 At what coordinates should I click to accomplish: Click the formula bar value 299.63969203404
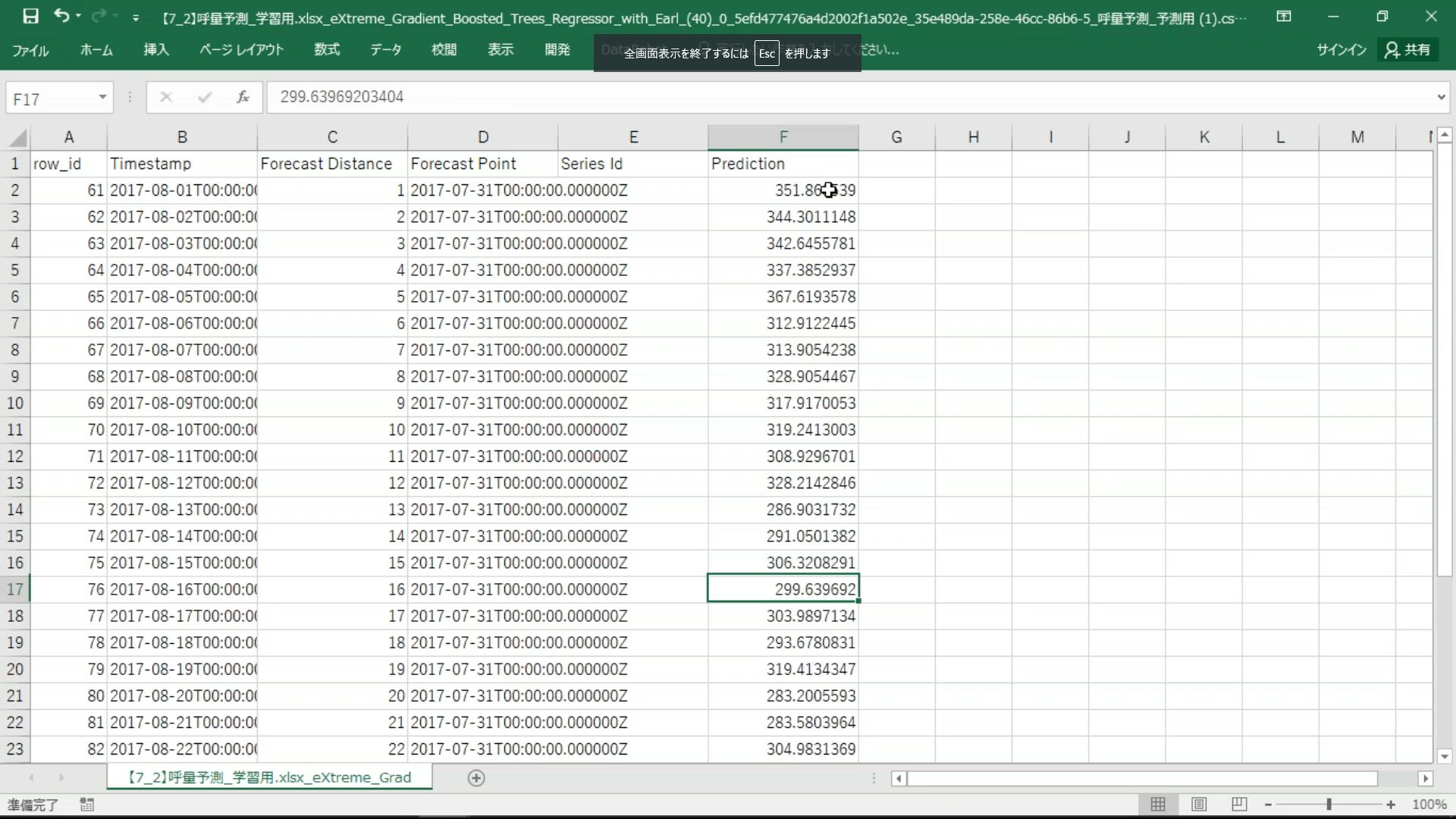click(341, 97)
